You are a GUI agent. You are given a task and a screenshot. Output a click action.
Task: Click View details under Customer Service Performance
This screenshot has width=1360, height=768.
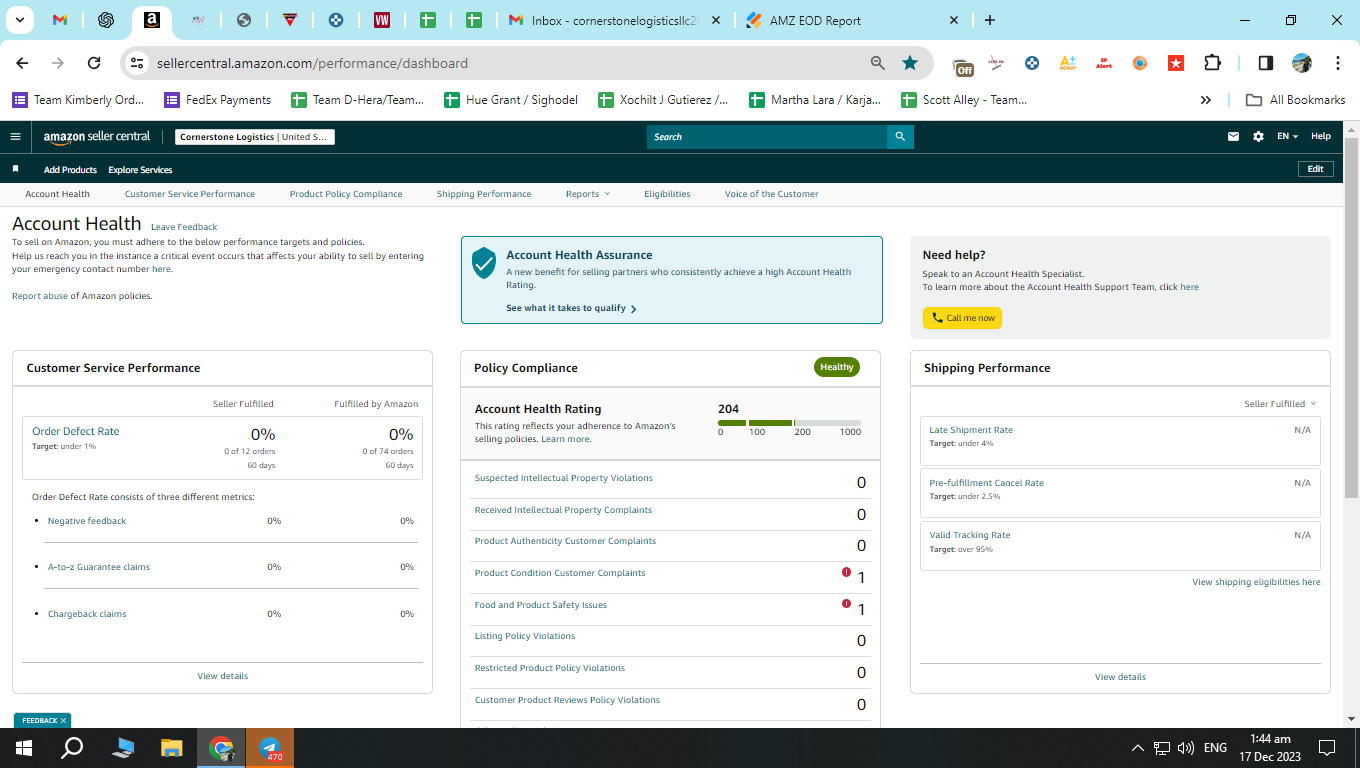click(x=222, y=676)
